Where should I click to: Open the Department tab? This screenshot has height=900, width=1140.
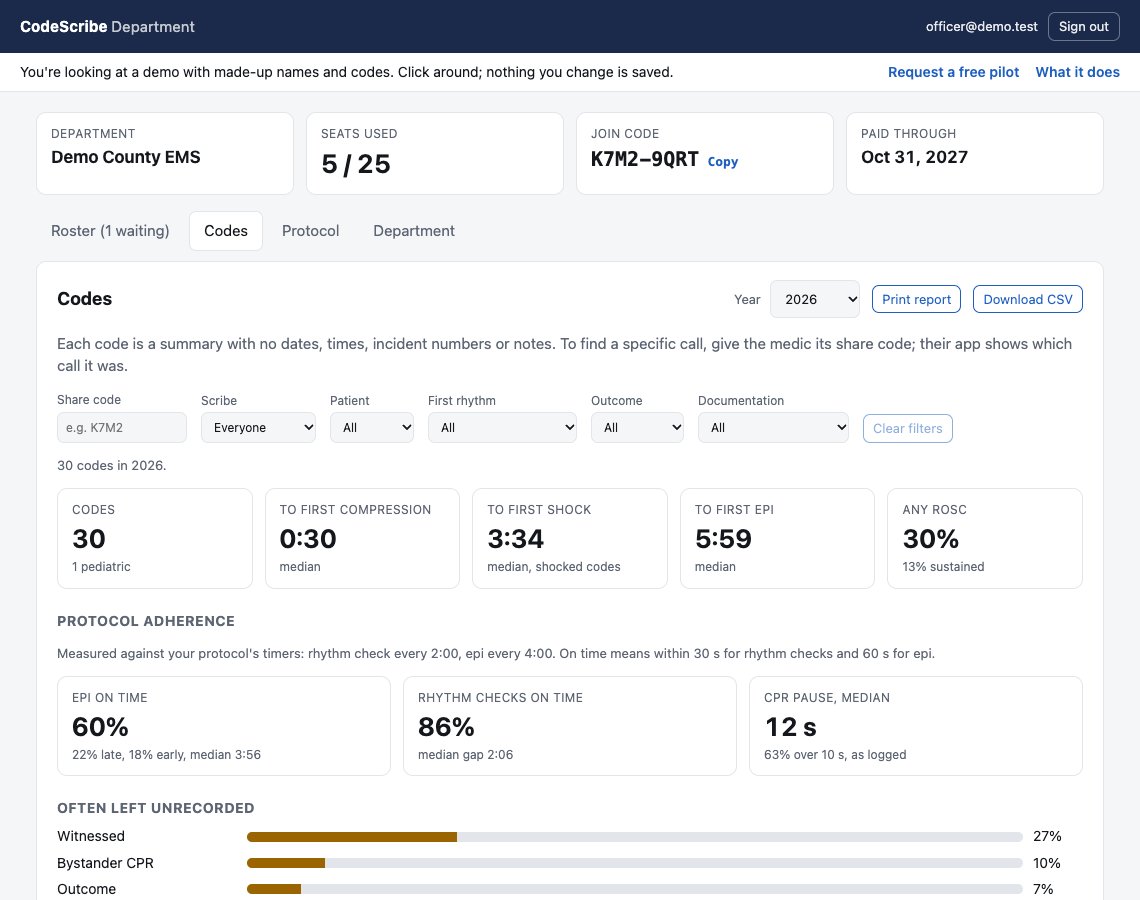414,230
